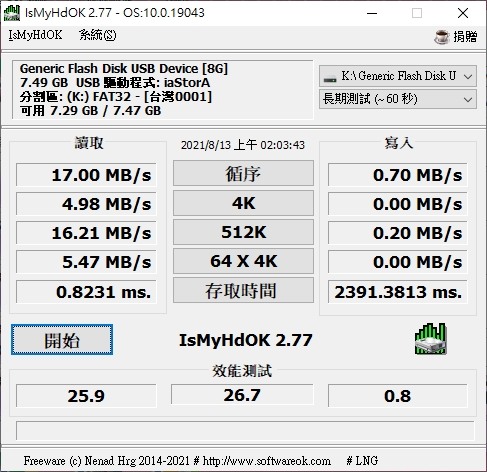Click the coffee cup donate icon
Image resolution: width=487 pixels, height=472 pixels.
pos(442,37)
